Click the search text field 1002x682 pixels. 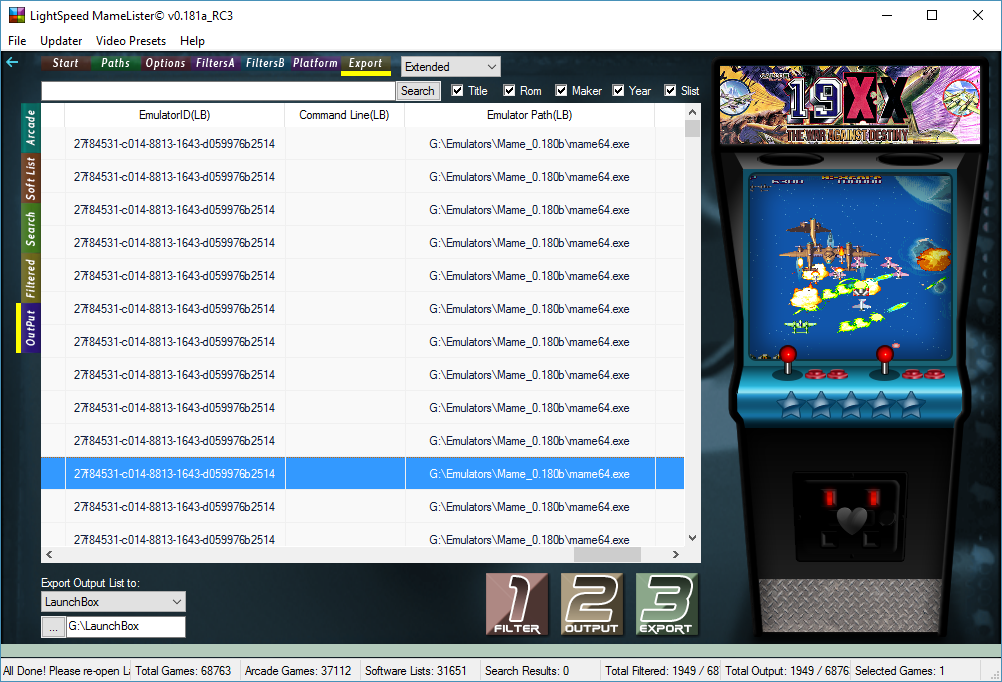pyautogui.click(x=219, y=91)
